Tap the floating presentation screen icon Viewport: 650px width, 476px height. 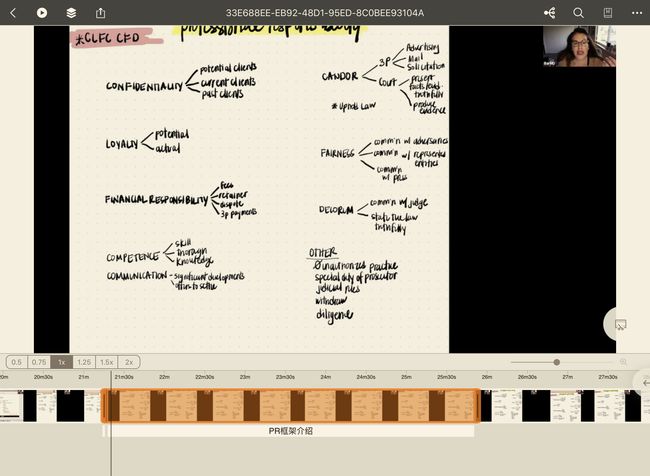[x=620, y=325]
